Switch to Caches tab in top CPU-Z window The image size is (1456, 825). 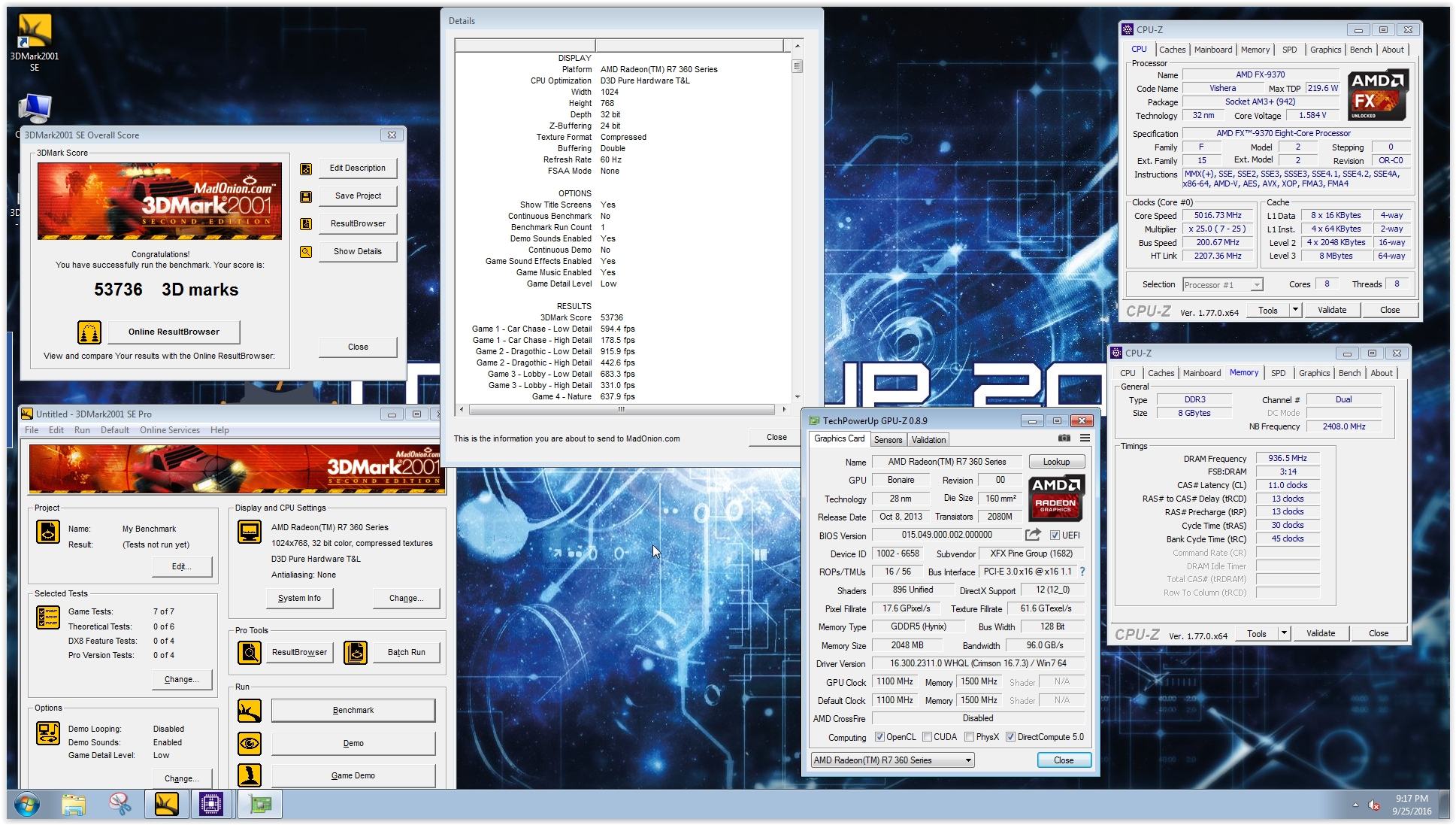(1172, 50)
